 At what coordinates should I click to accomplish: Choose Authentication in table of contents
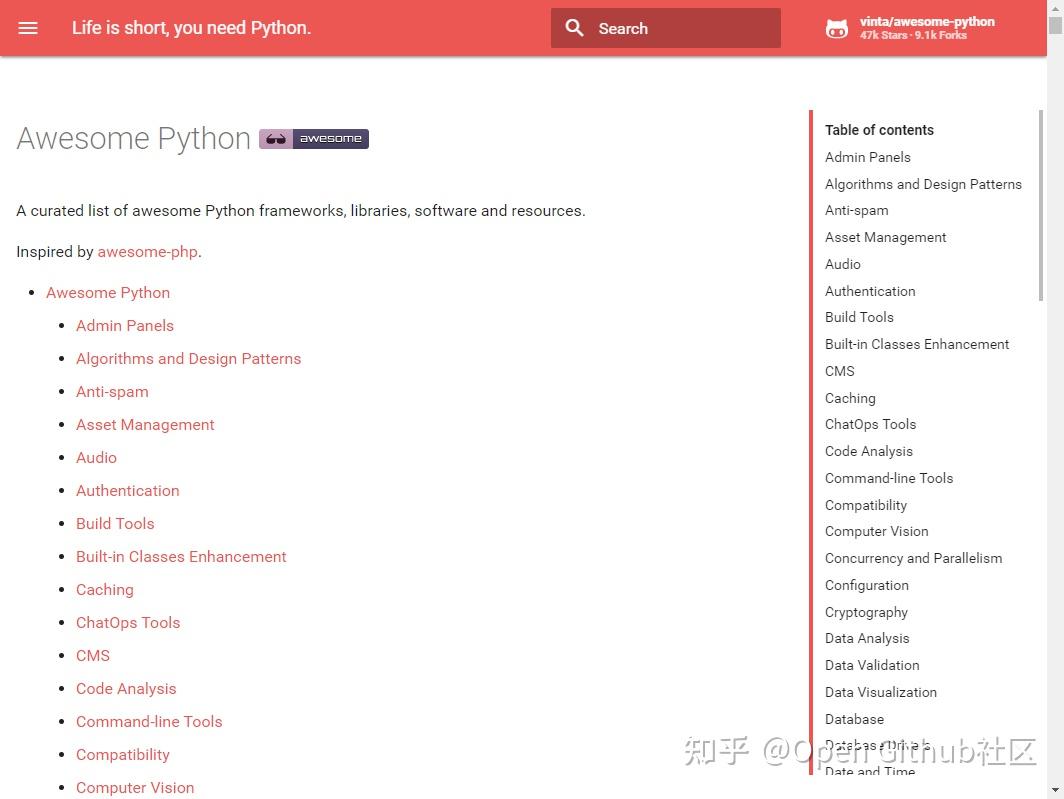point(870,291)
